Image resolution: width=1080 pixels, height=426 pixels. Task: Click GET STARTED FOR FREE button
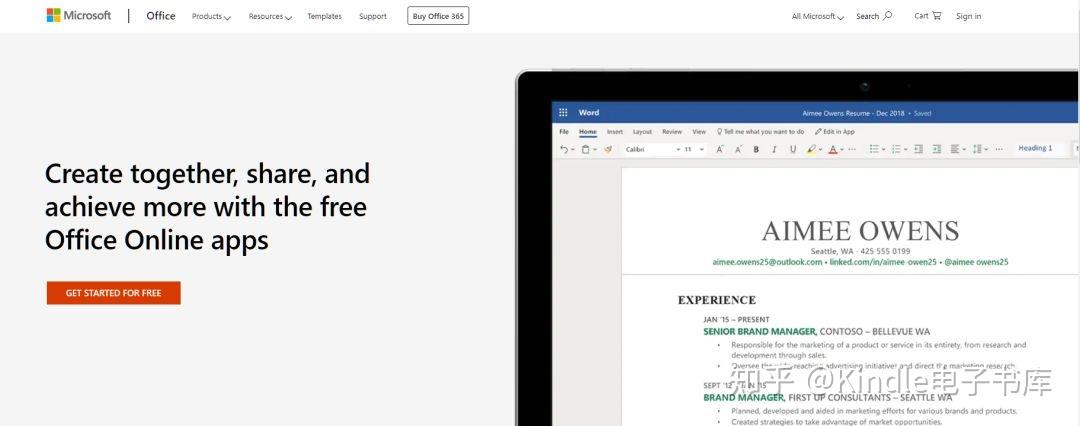point(114,293)
